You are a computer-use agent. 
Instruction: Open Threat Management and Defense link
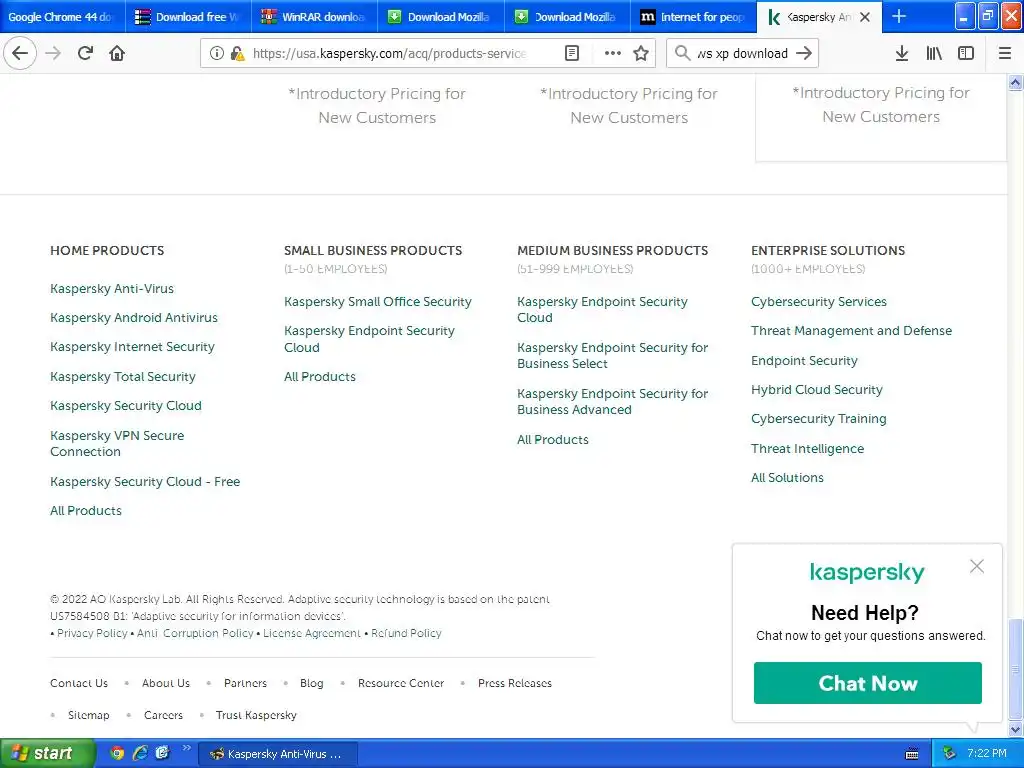click(x=851, y=330)
